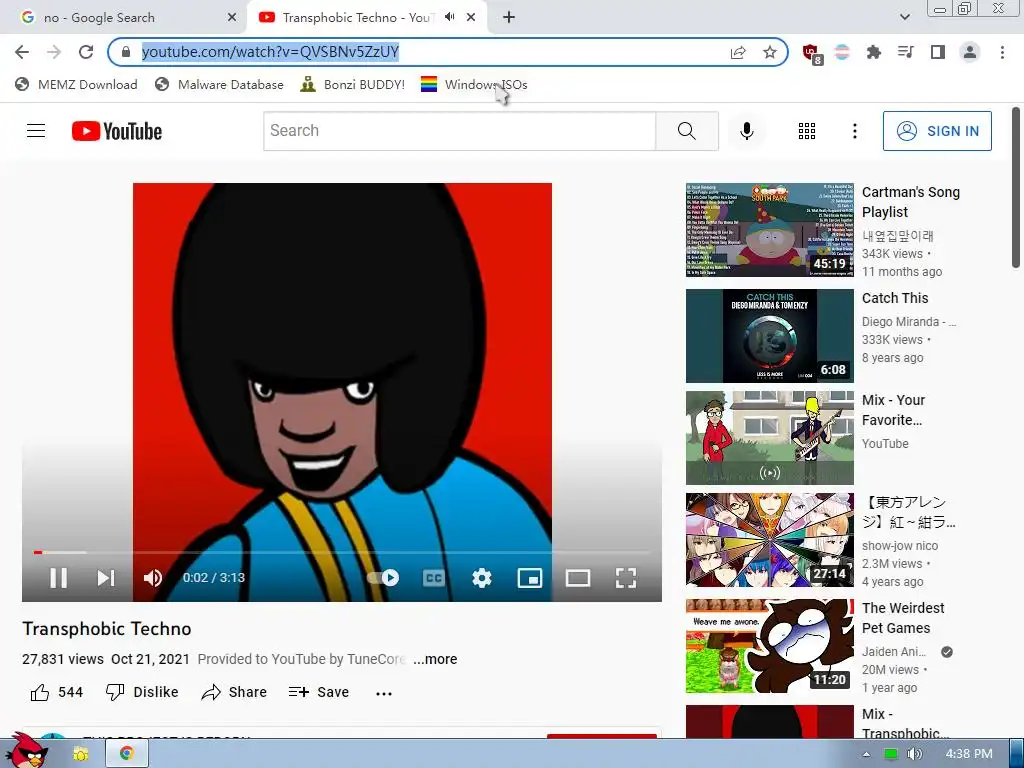
Task: Open the Malware Database bookmark
Action: [x=219, y=85]
